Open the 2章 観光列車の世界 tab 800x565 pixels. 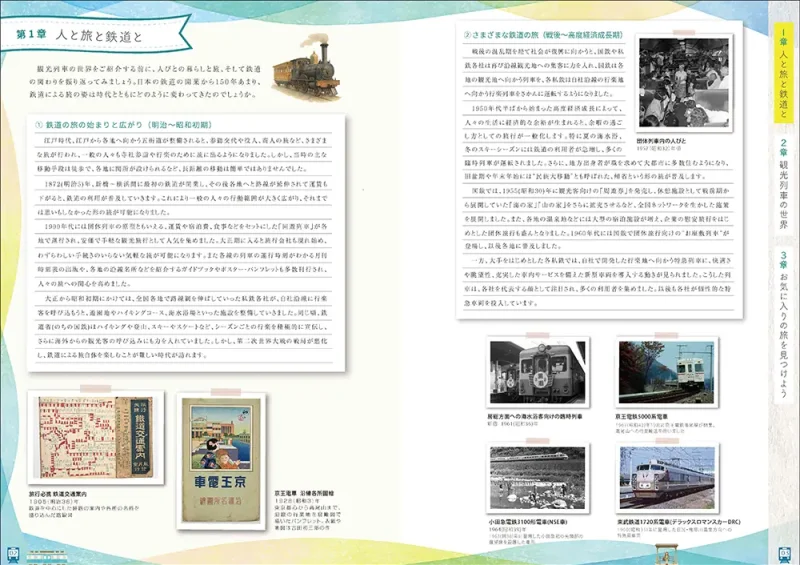click(x=783, y=187)
